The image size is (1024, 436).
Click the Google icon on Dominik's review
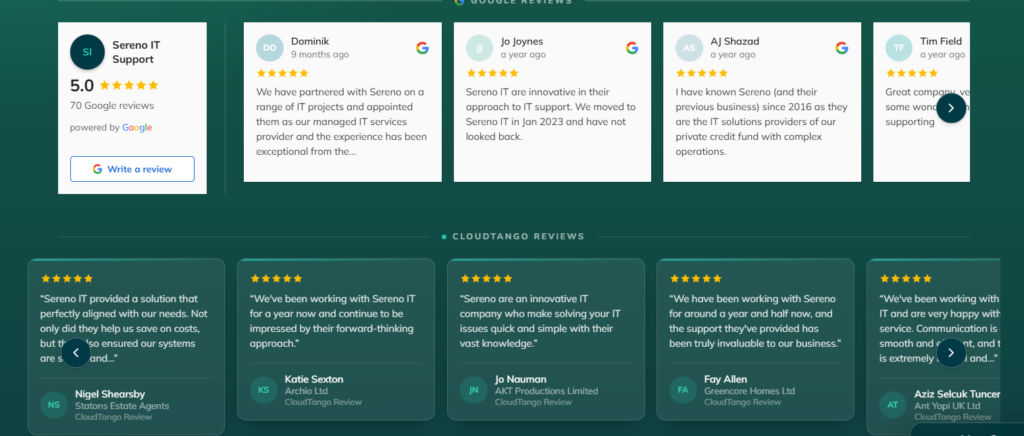click(423, 48)
